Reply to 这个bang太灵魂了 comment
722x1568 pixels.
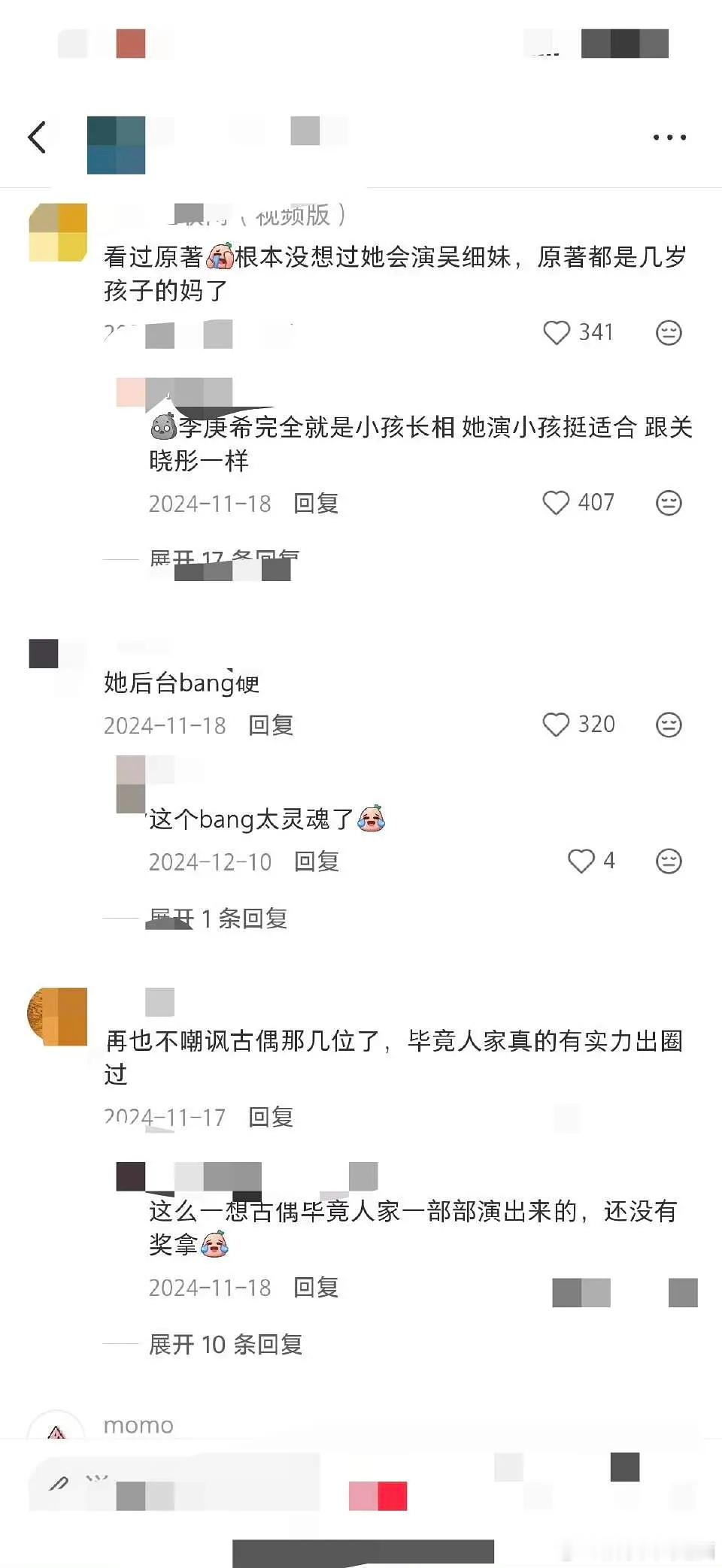point(316,861)
